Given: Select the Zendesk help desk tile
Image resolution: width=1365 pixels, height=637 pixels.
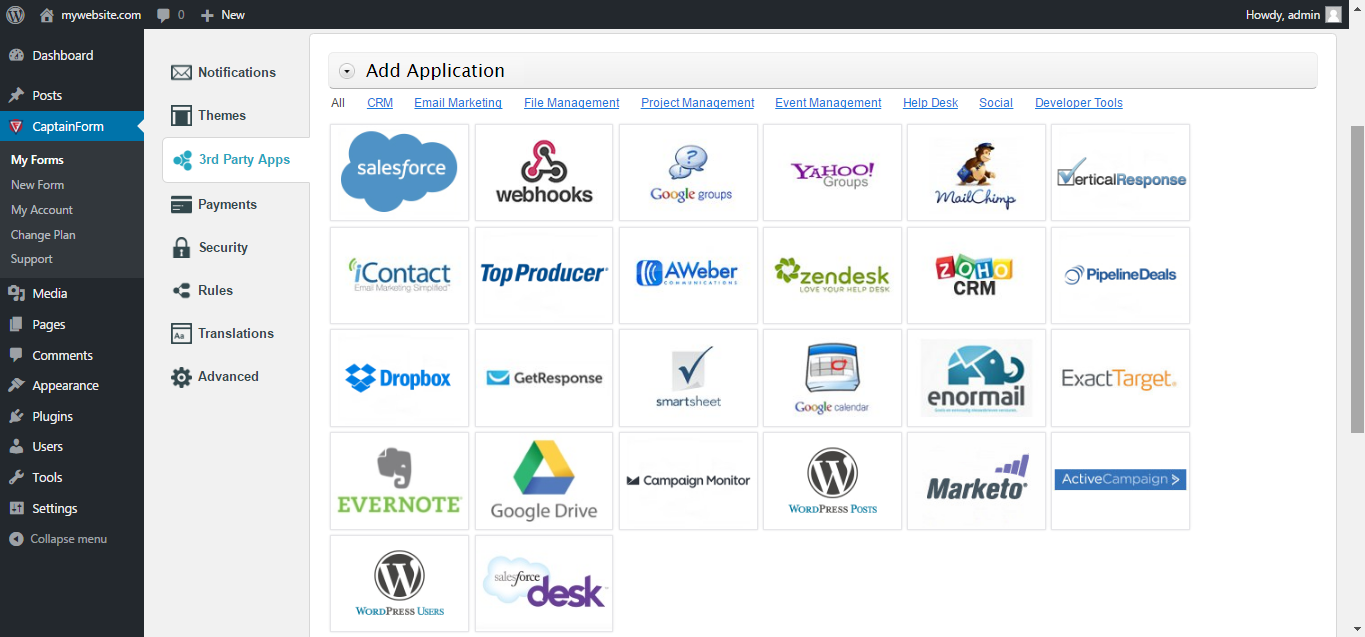Looking at the screenshot, I should point(832,275).
